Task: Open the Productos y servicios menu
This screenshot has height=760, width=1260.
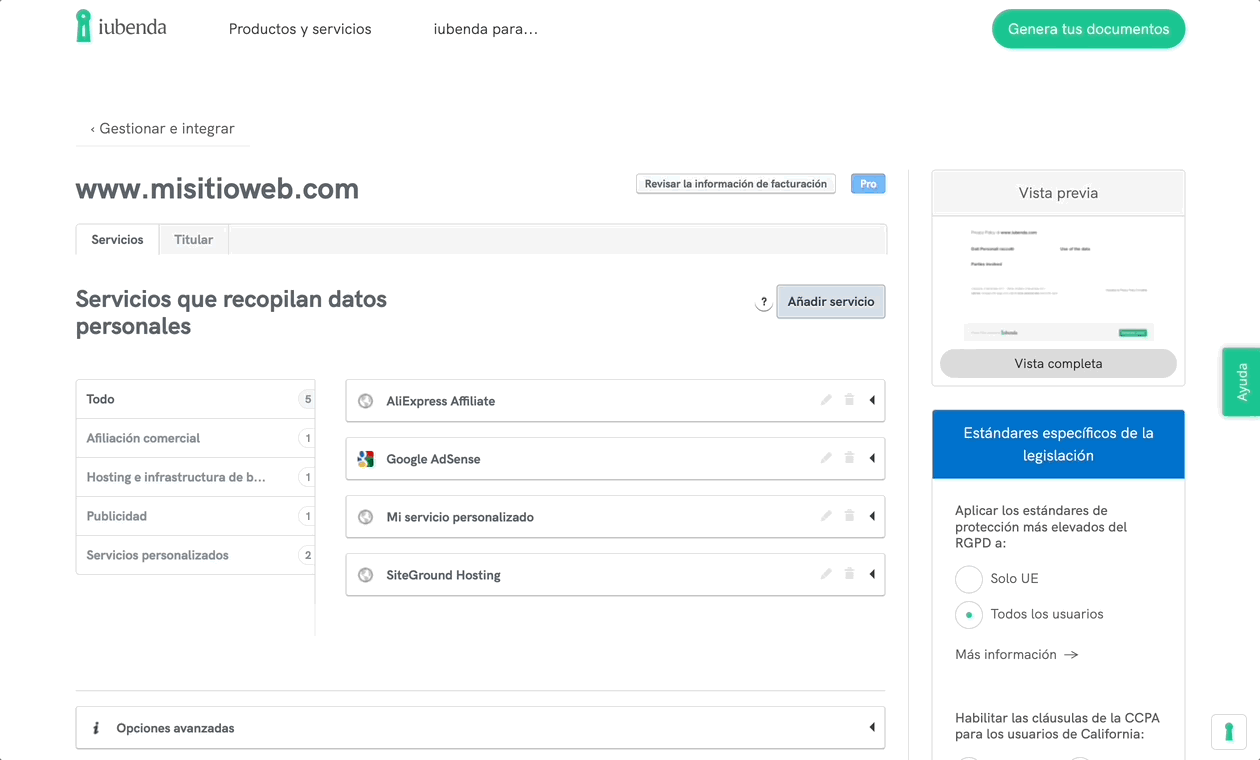Action: click(x=300, y=29)
